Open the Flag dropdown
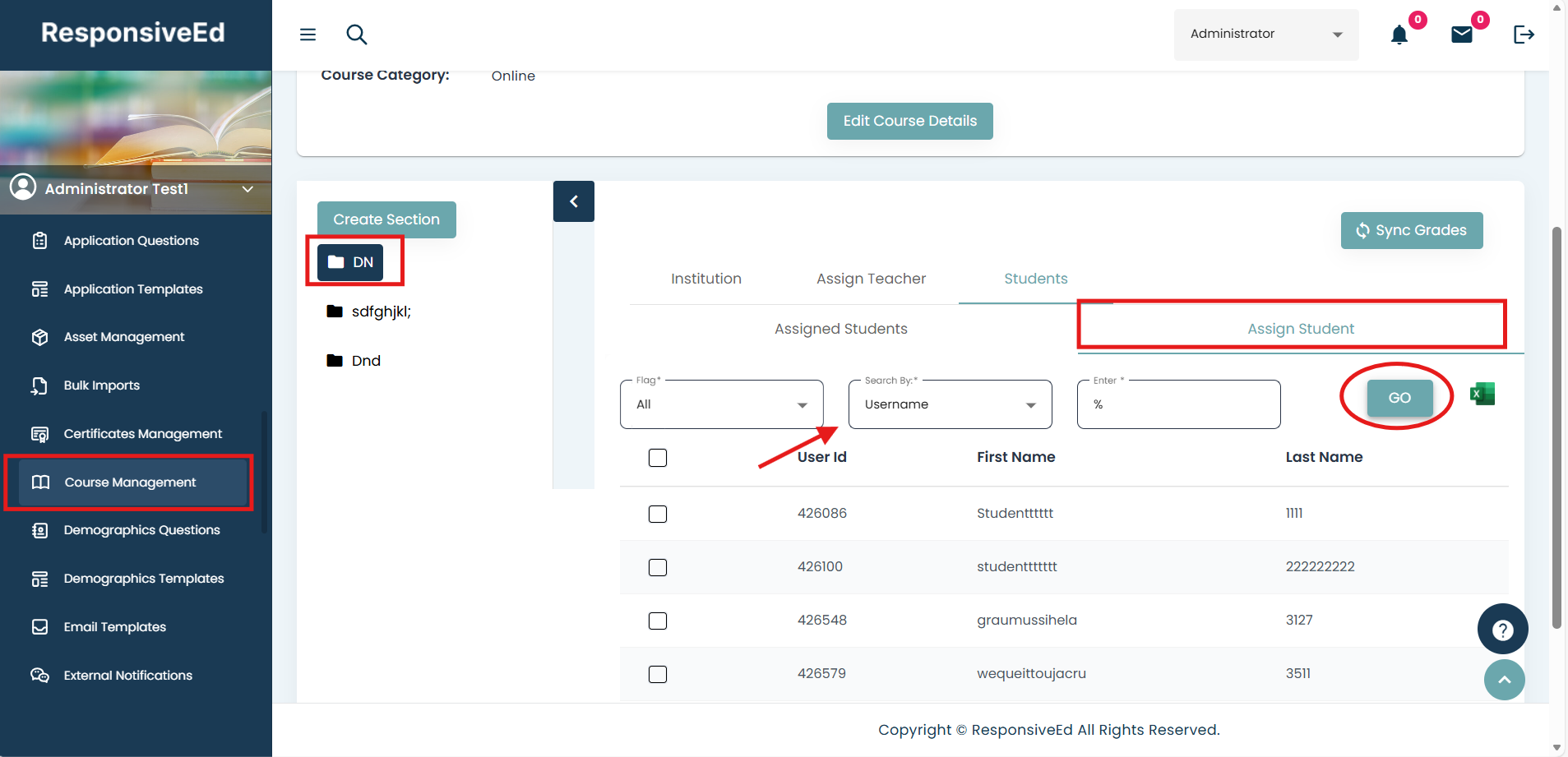This screenshot has width=1568, height=757. 721,404
